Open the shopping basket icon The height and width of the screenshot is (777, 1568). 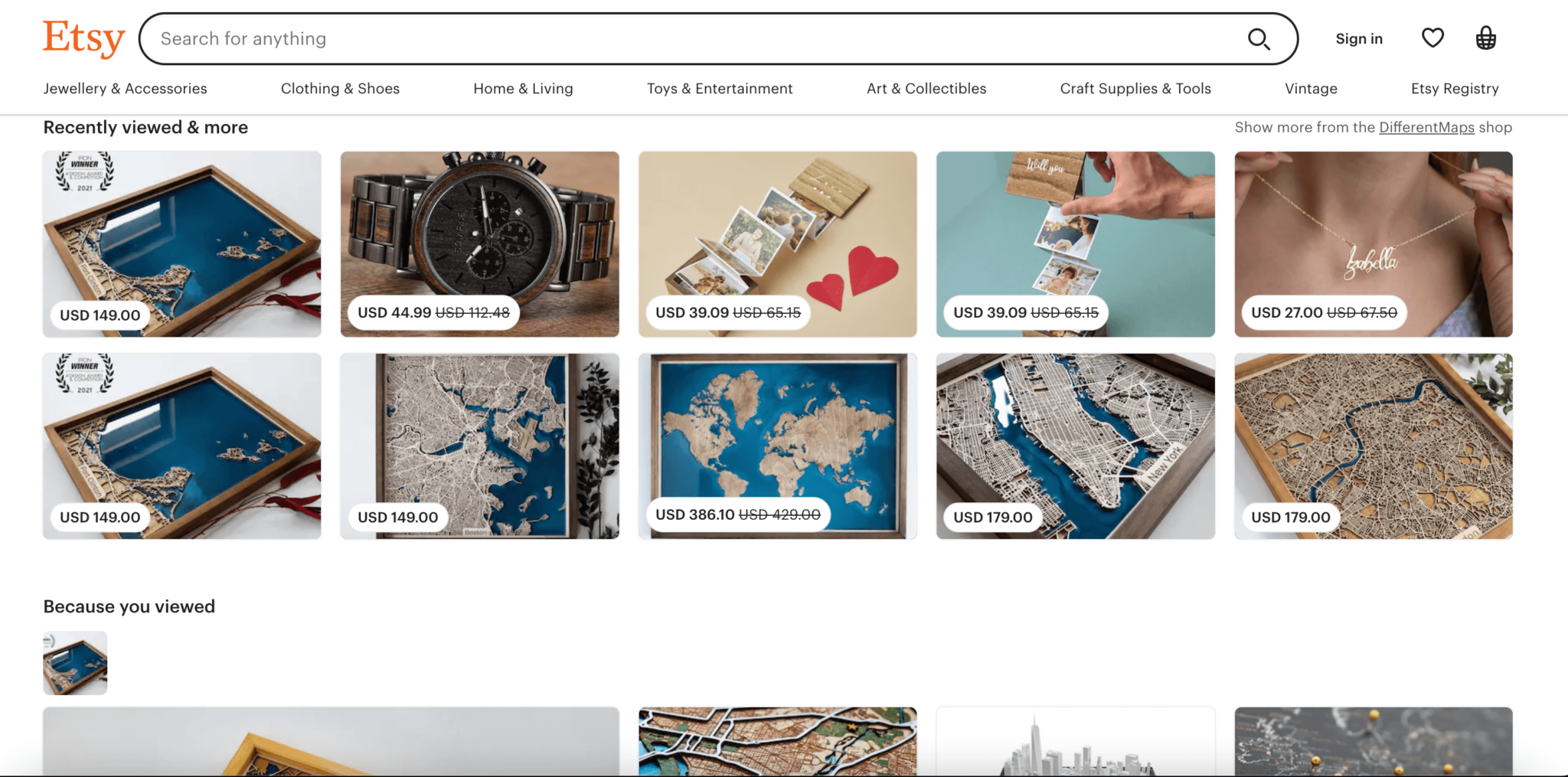(1485, 38)
